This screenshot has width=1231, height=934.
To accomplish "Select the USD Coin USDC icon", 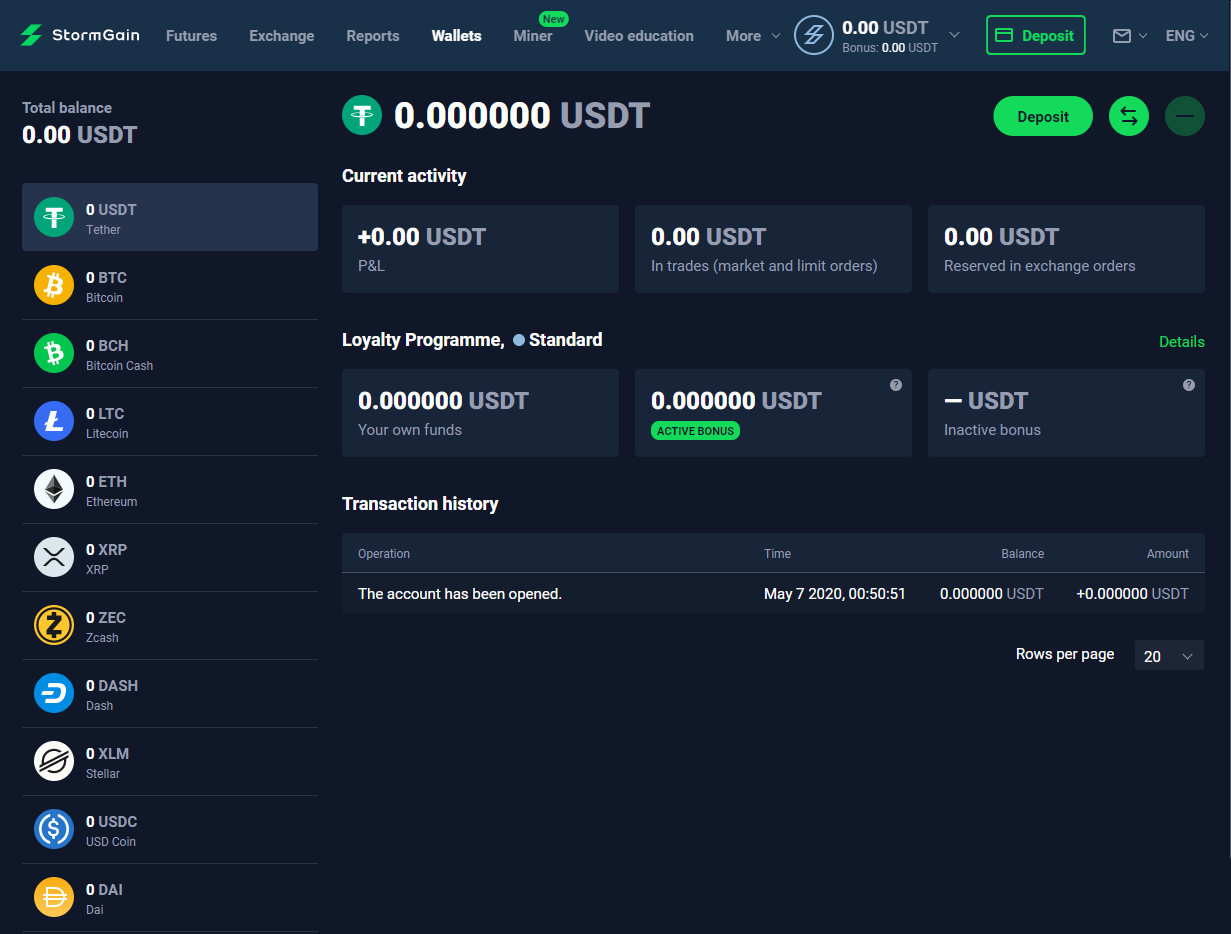I will tap(54, 829).
